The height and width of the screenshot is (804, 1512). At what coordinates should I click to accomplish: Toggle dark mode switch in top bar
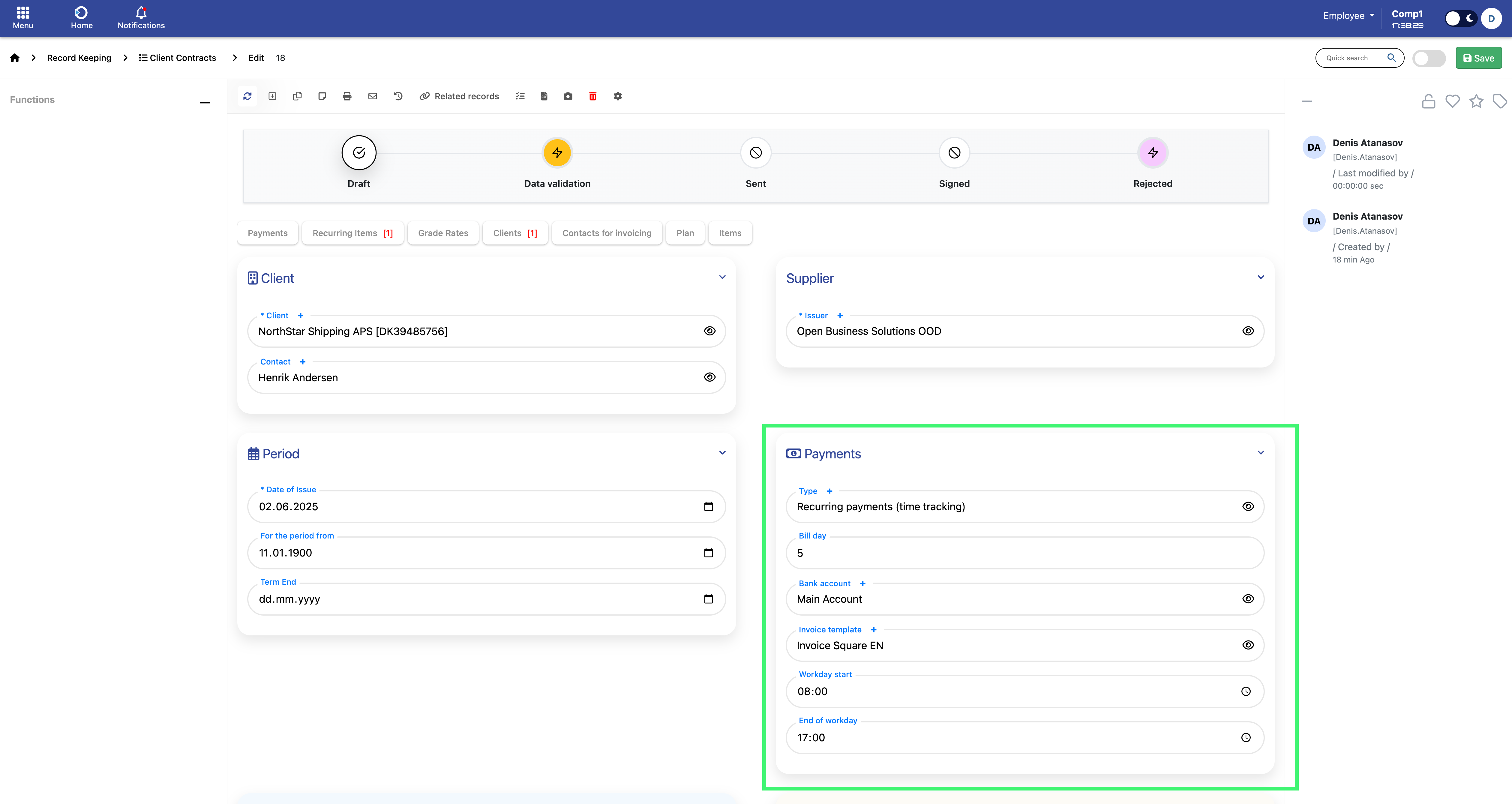(x=1460, y=18)
